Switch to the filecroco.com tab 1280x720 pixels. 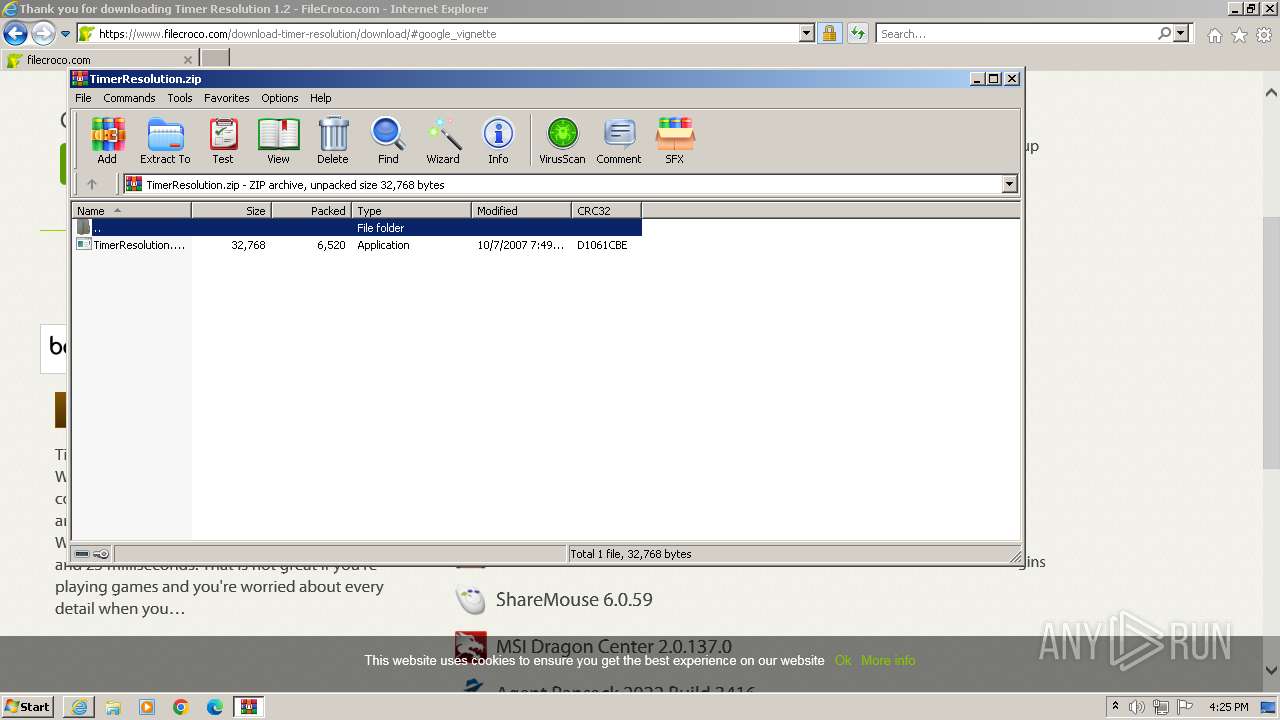[100, 59]
